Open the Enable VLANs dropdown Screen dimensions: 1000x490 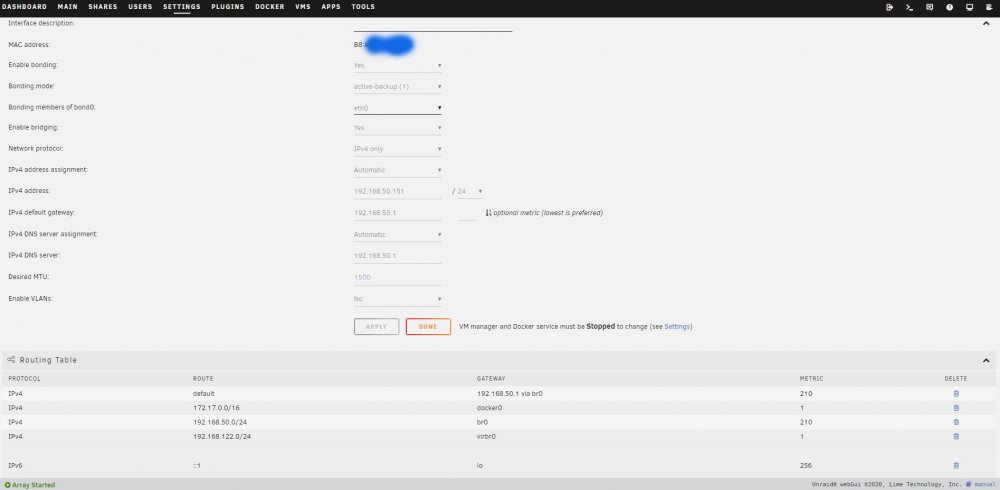coord(398,299)
